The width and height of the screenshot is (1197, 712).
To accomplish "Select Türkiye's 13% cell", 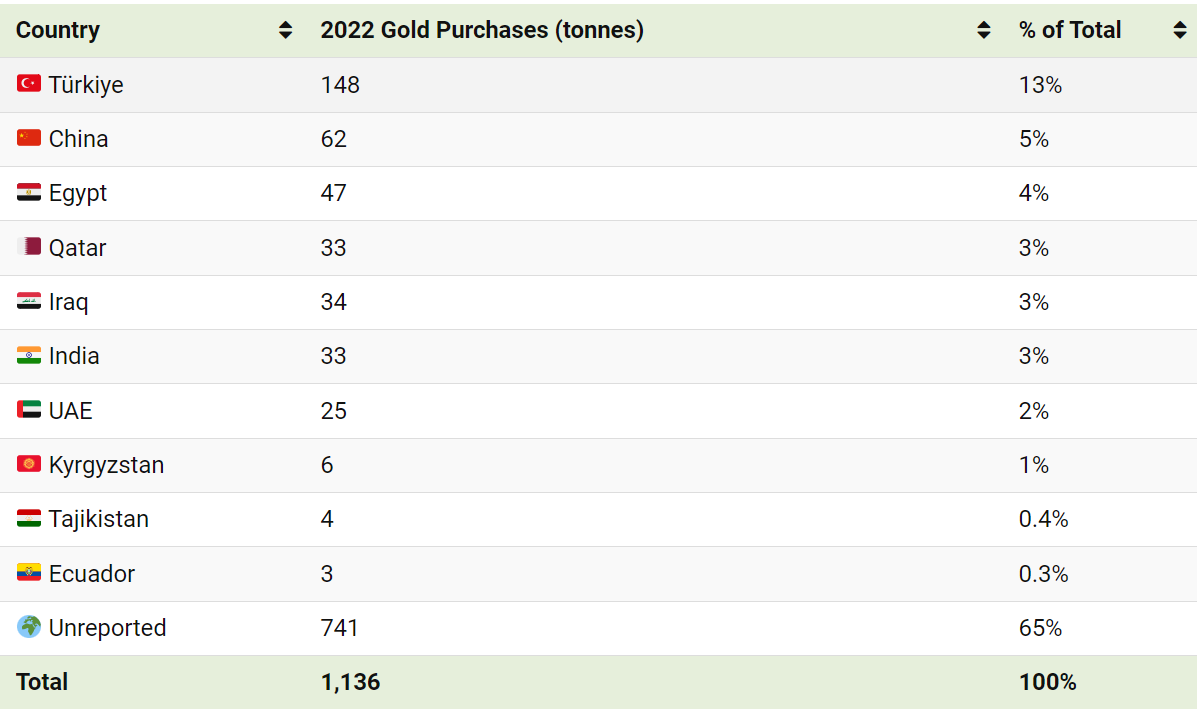I will (1040, 85).
